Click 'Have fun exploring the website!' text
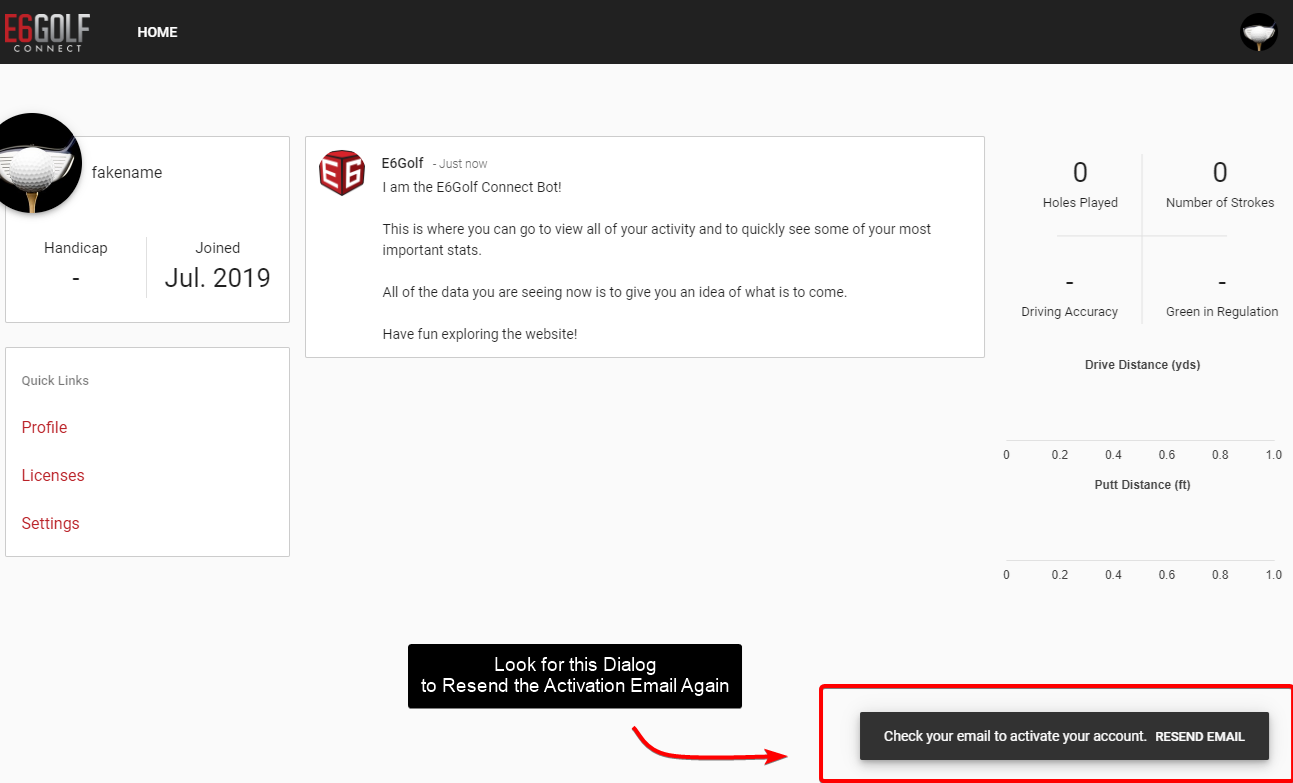1293x783 pixels. point(480,334)
